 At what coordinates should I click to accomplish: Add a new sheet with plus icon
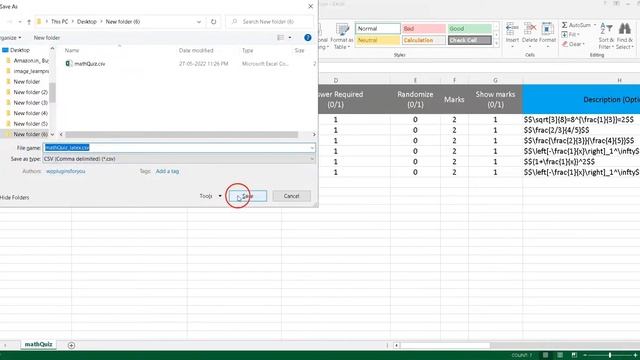click(71, 345)
